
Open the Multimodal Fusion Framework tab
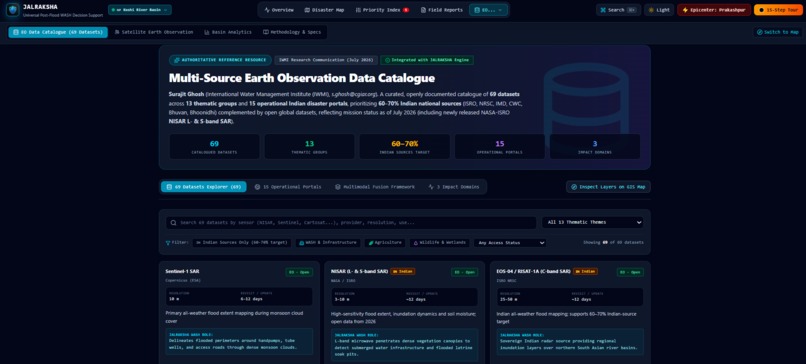(x=374, y=187)
